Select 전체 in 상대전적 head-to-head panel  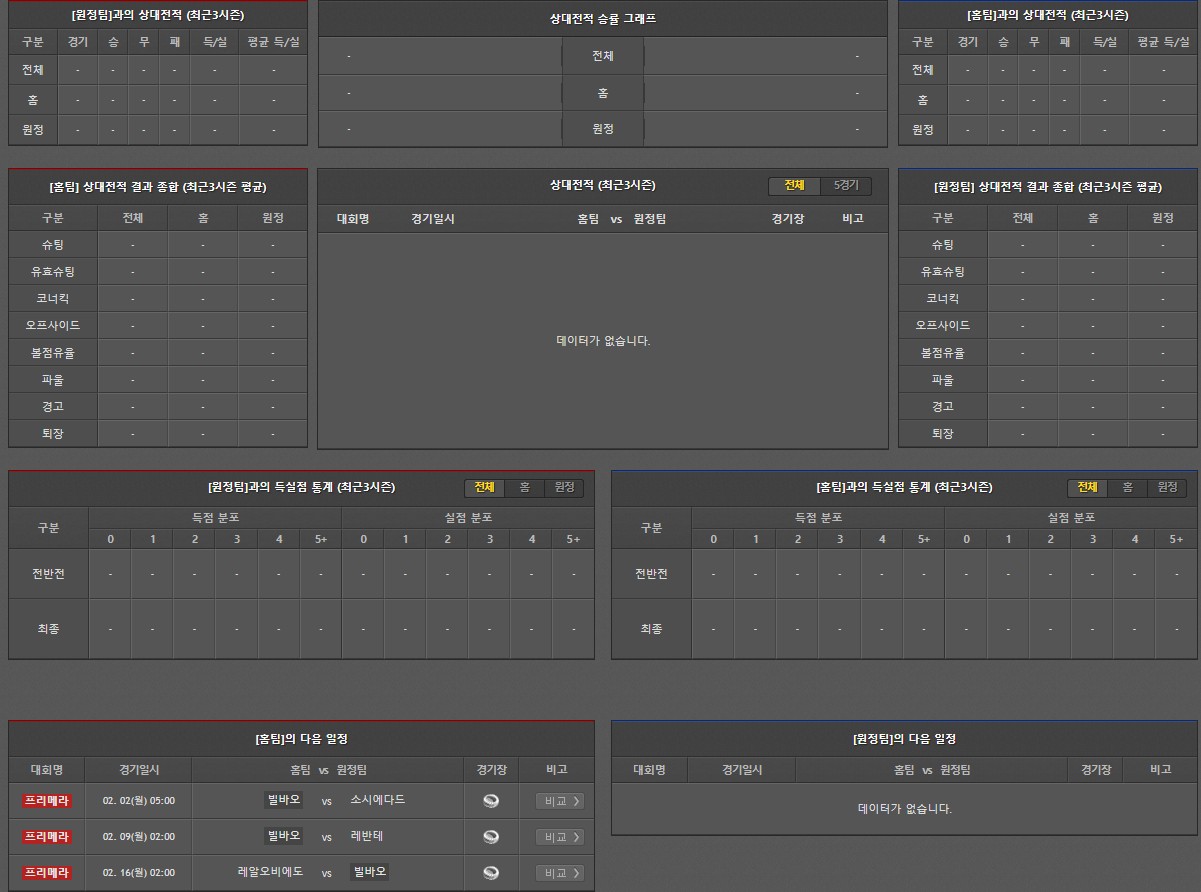[x=794, y=186]
